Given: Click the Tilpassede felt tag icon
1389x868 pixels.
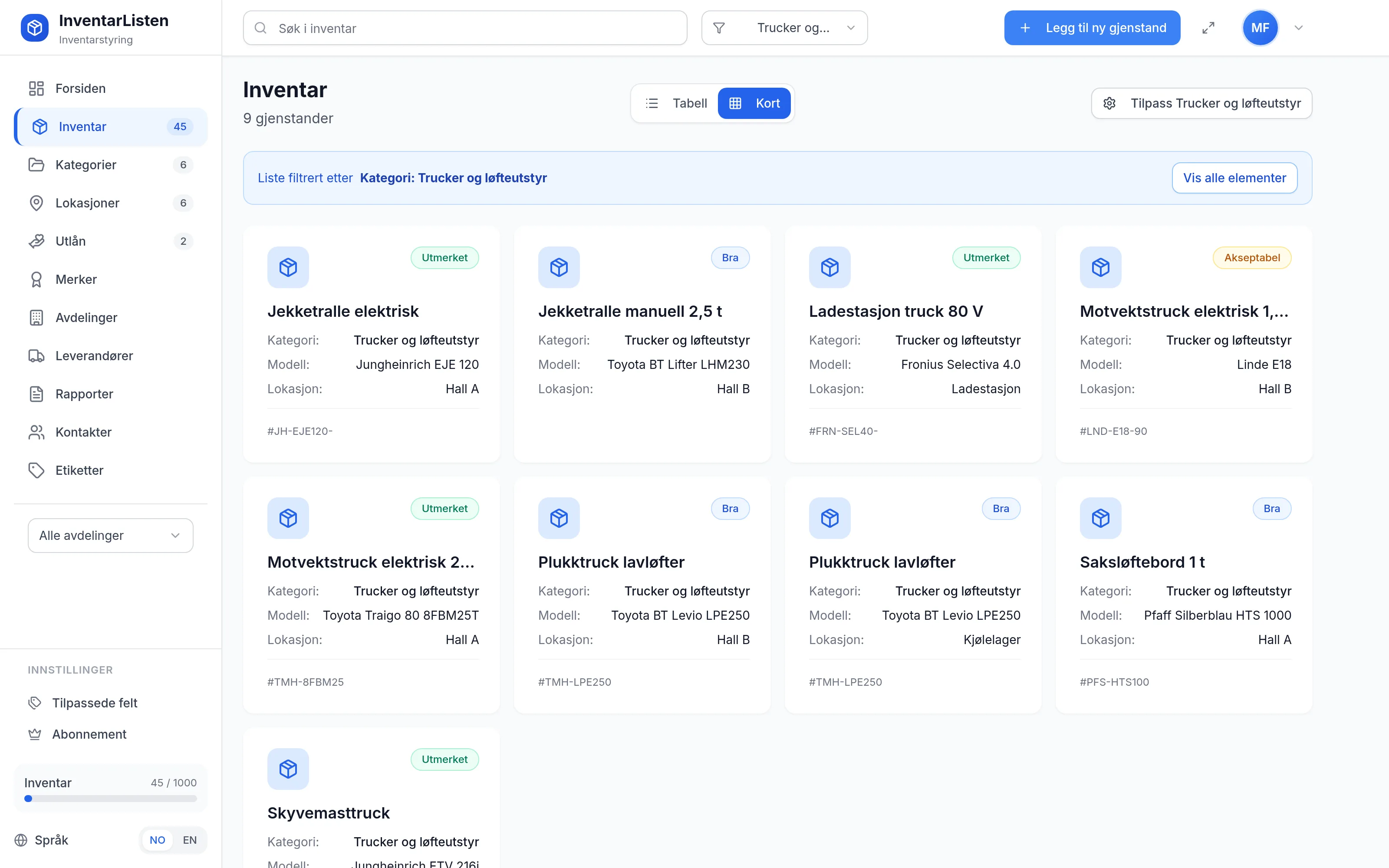Looking at the screenshot, I should pos(35,703).
